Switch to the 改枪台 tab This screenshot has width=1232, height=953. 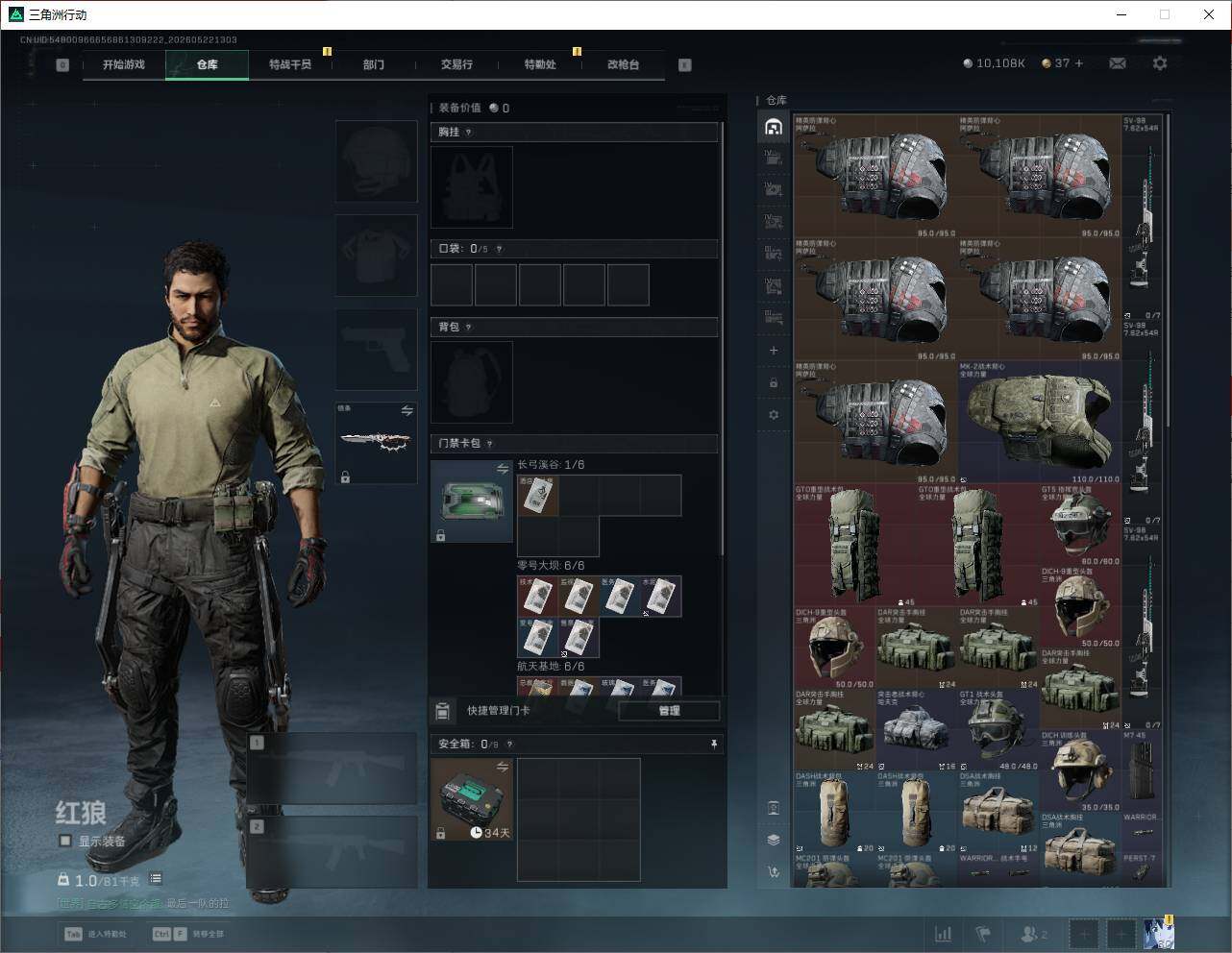(623, 64)
